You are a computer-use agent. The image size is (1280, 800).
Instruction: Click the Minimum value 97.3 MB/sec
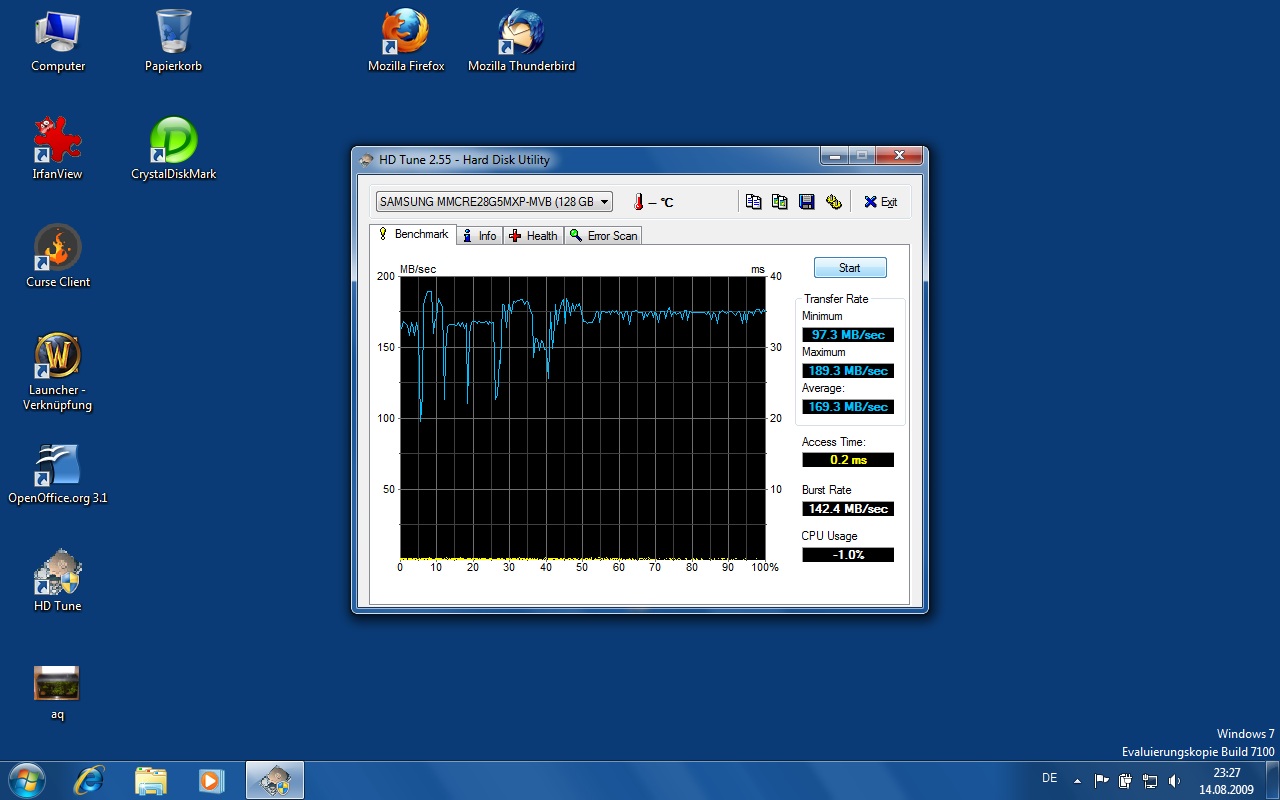point(848,335)
